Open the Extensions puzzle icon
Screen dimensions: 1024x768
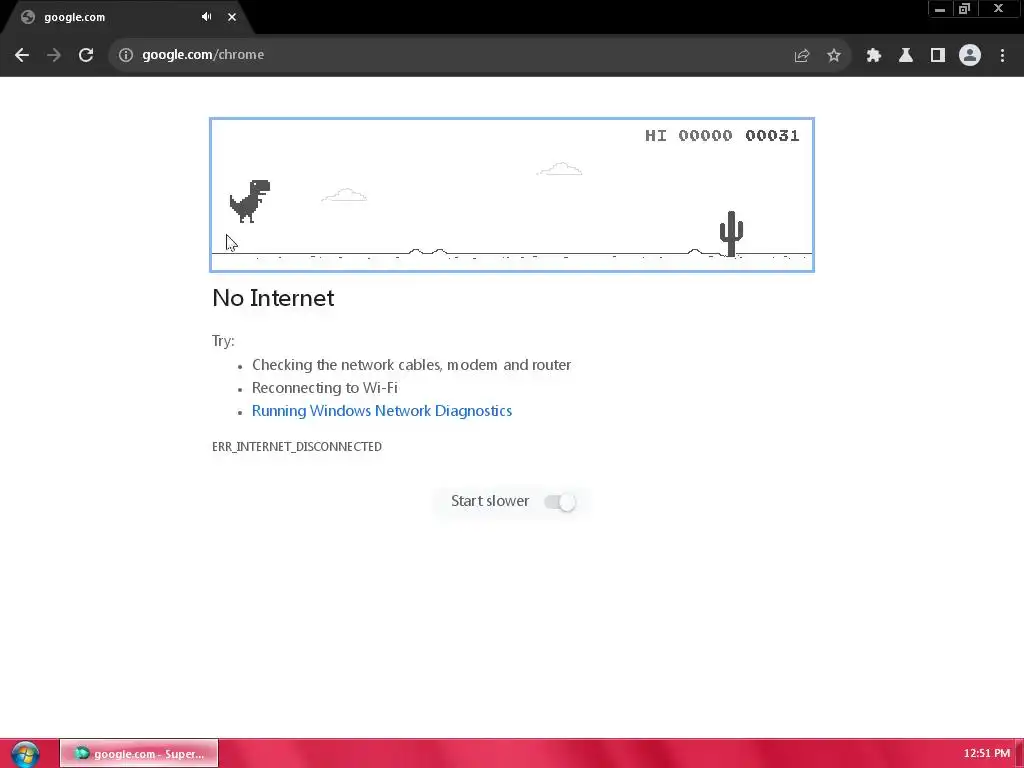874,56
